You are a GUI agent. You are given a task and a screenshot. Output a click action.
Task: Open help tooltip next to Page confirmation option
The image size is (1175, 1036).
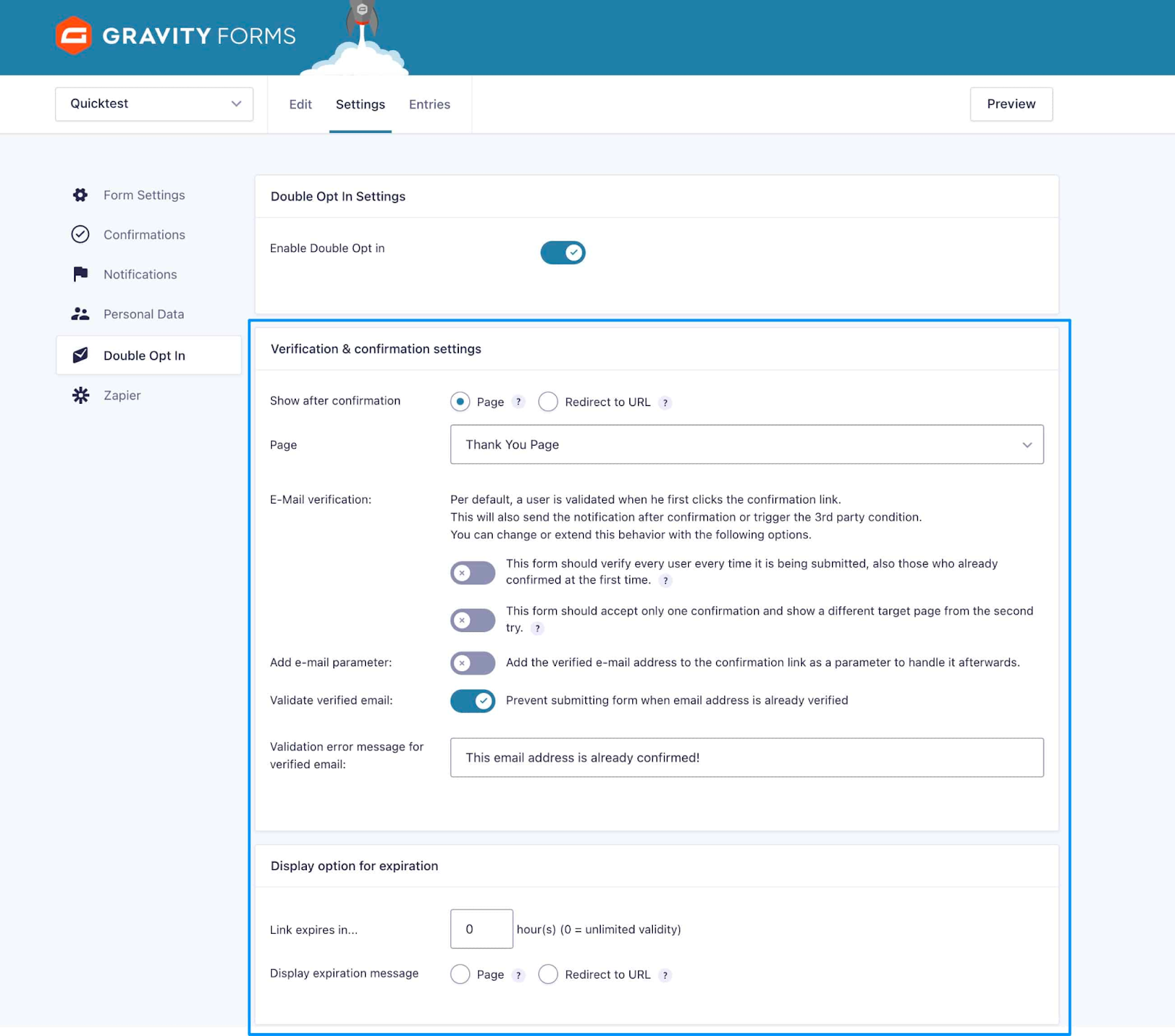pyautogui.click(x=518, y=402)
